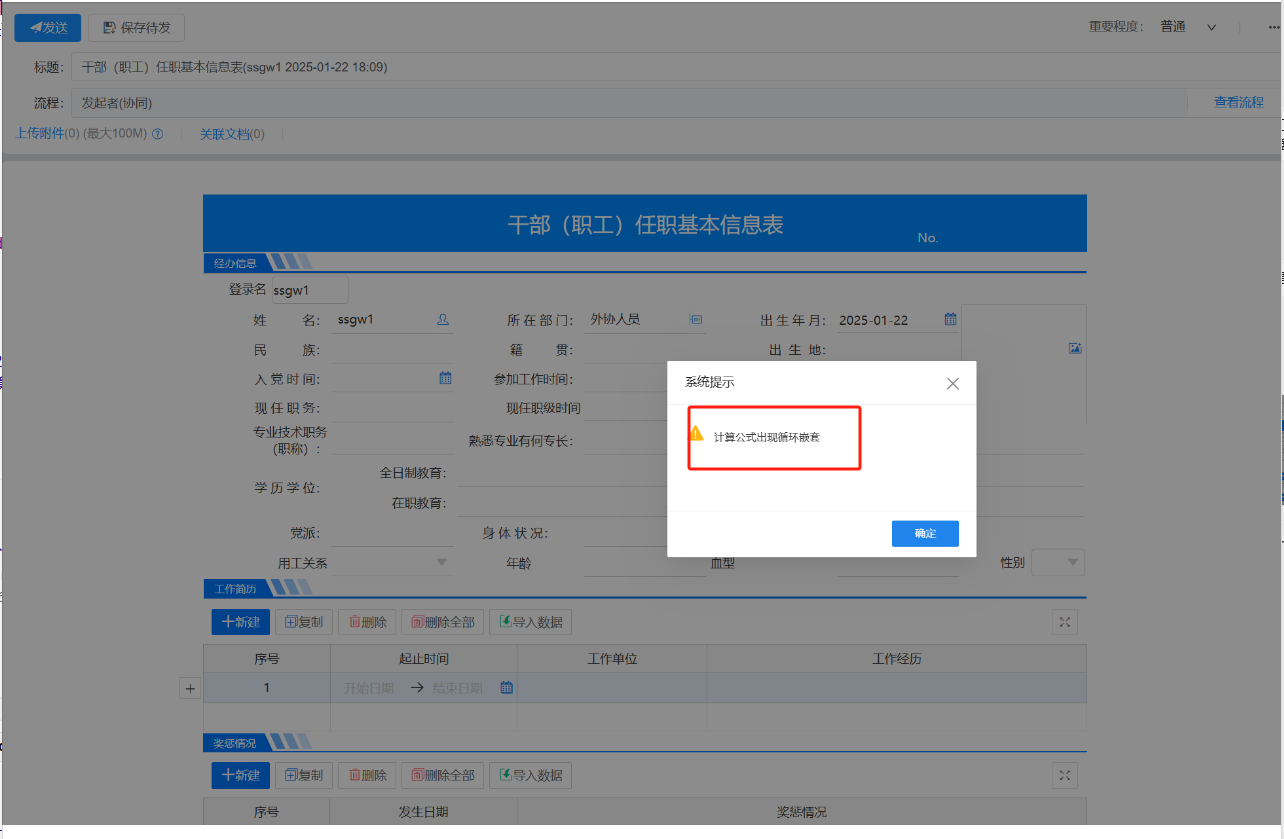
Task: Open the calendar icon for 入党时间
Action: click(445, 378)
